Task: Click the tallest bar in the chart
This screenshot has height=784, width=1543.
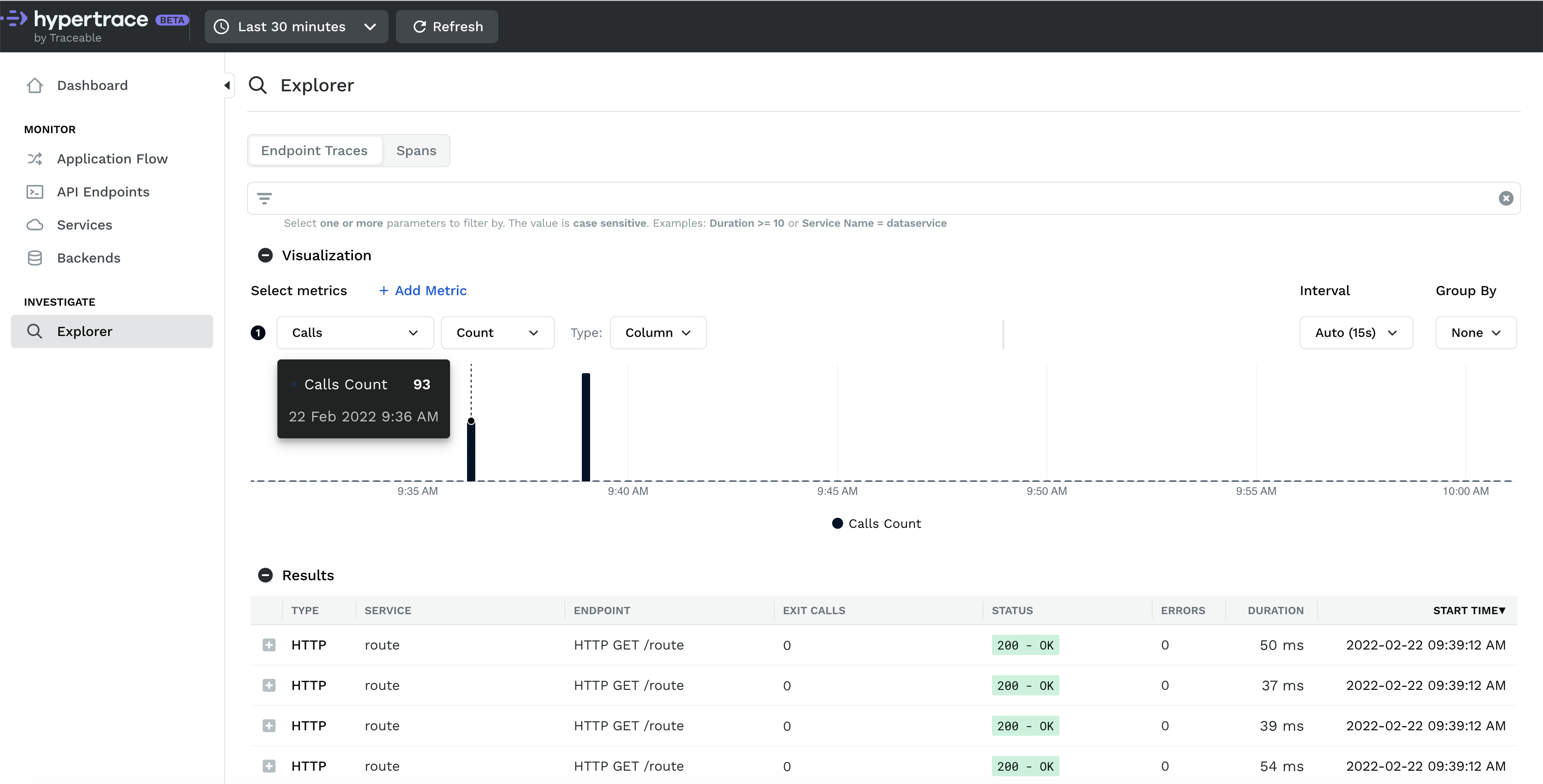Action: (x=585, y=426)
